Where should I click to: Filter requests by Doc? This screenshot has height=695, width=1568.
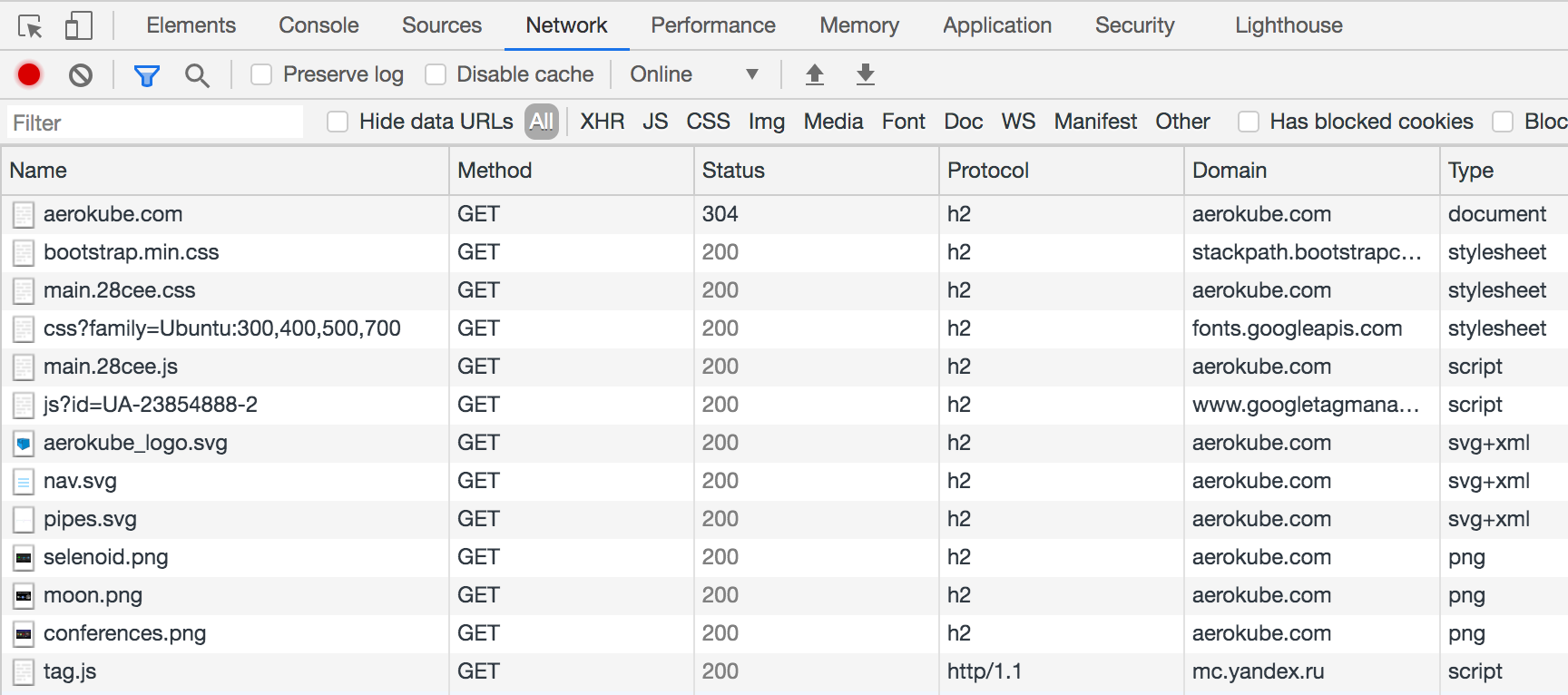pyautogui.click(x=964, y=122)
